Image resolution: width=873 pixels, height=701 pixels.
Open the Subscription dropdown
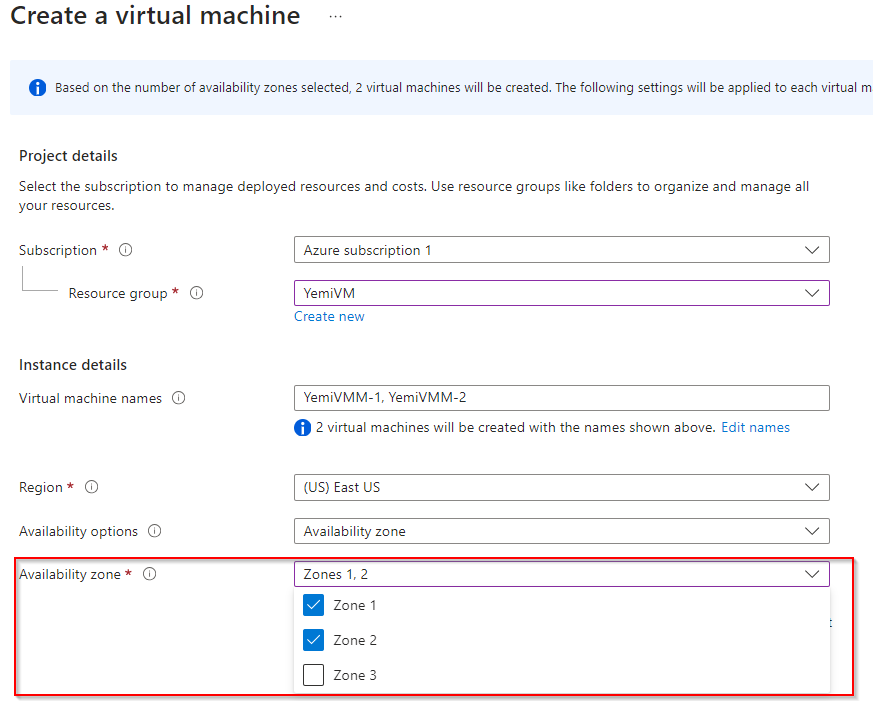coord(561,250)
